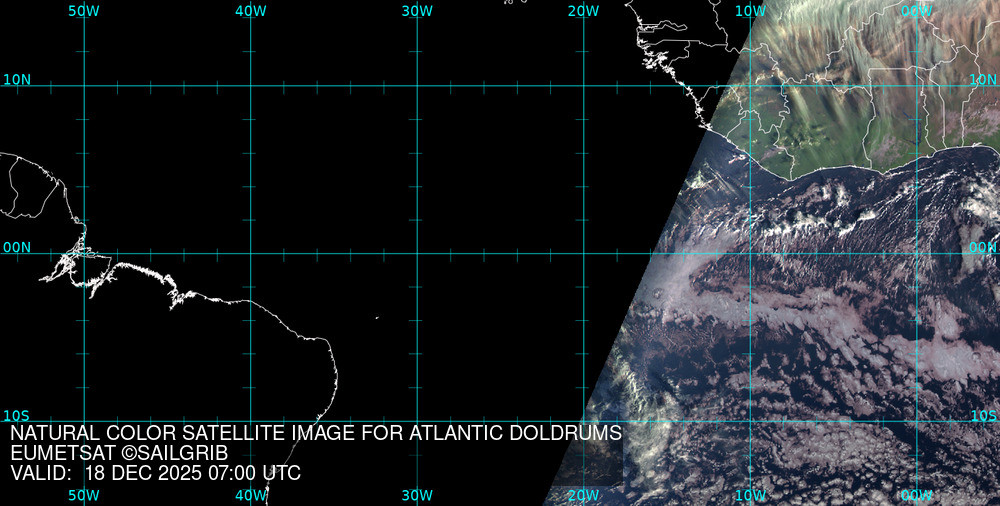Image resolution: width=1000 pixels, height=506 pixels.
Task: Click the 40W and 10S gridline intersection
Action: pyautogui.click(x=250, y=421)
